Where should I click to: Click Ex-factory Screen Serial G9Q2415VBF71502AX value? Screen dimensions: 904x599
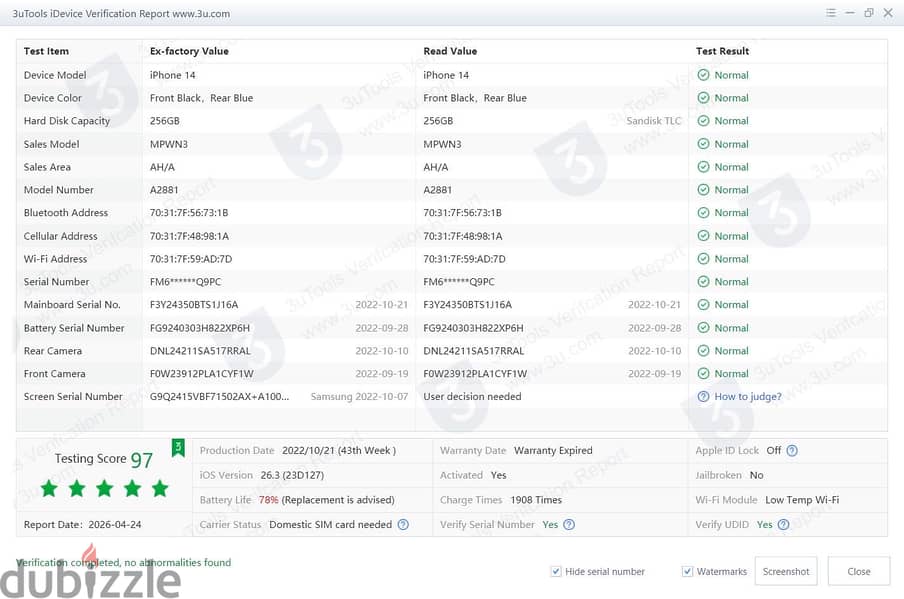click(x=220, y=397)
